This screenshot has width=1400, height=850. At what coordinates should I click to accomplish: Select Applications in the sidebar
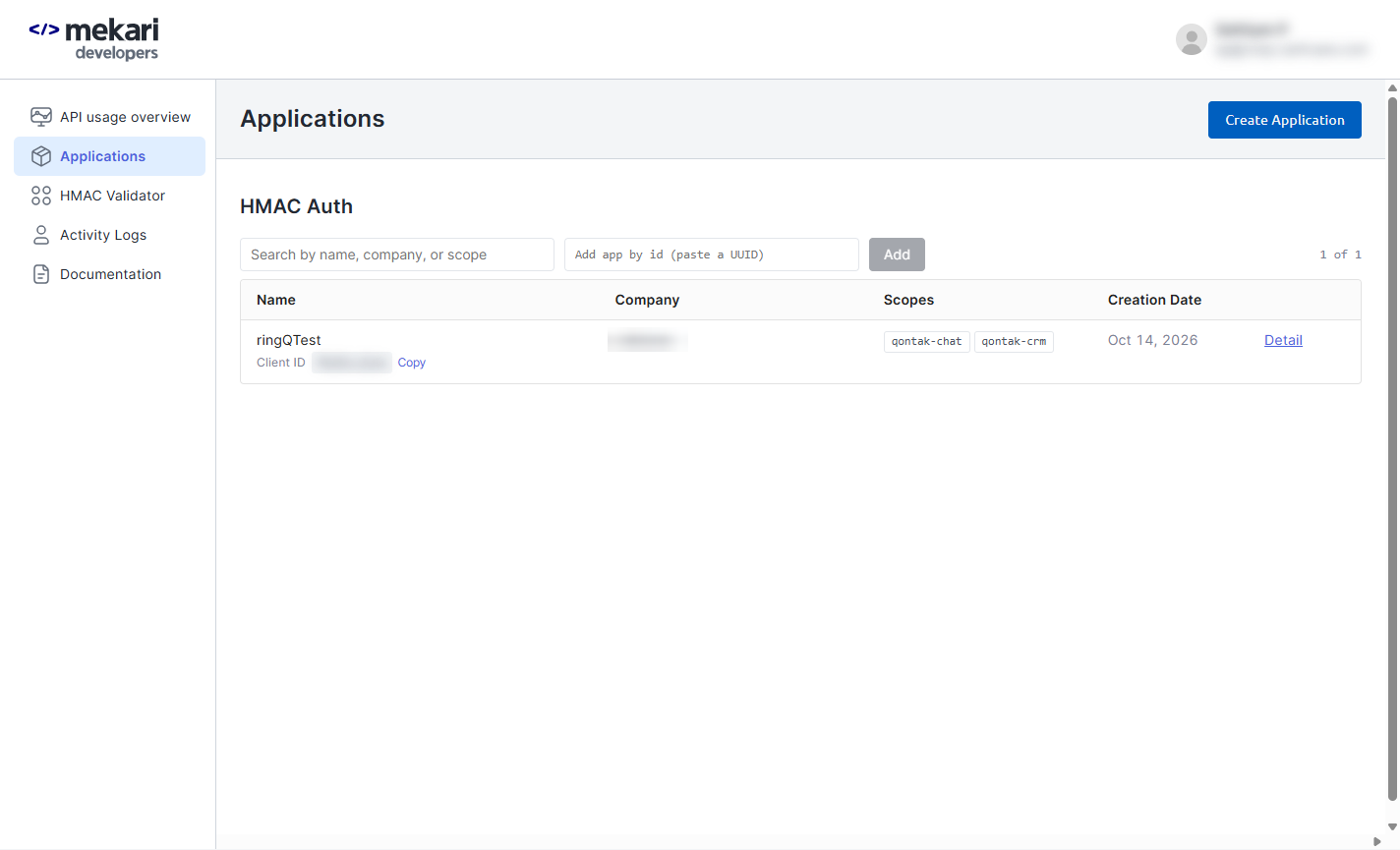tap(110, 156)
